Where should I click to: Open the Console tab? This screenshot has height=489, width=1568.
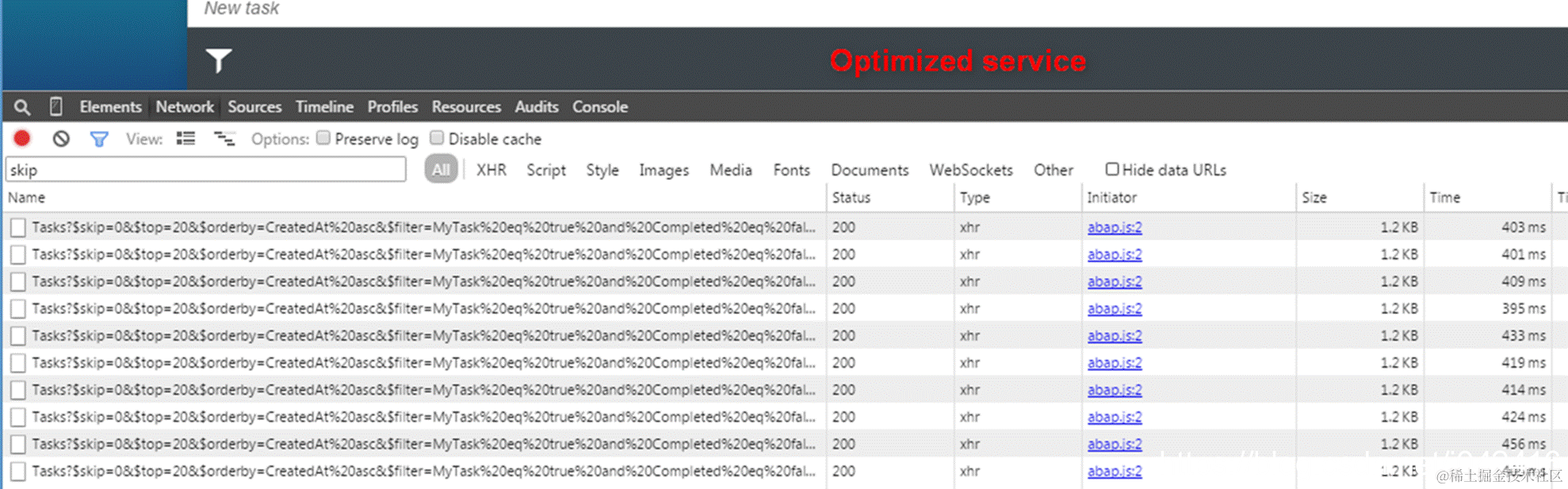(x=600, y=107)
